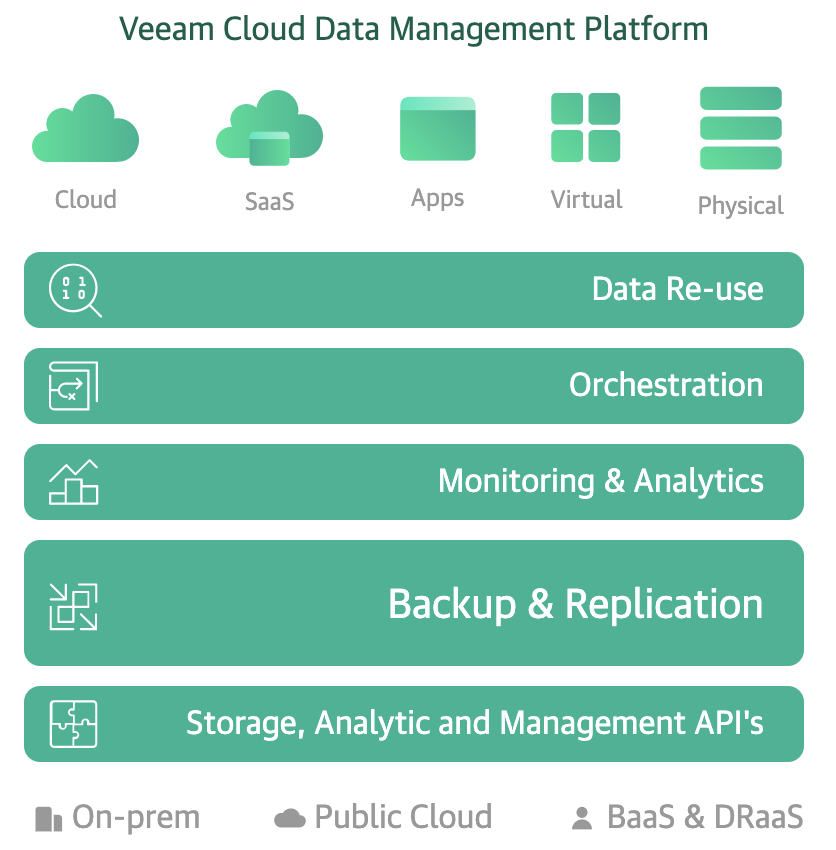
Task: Open Monitoring & Analytics layer text
Action: pos(600,482)
